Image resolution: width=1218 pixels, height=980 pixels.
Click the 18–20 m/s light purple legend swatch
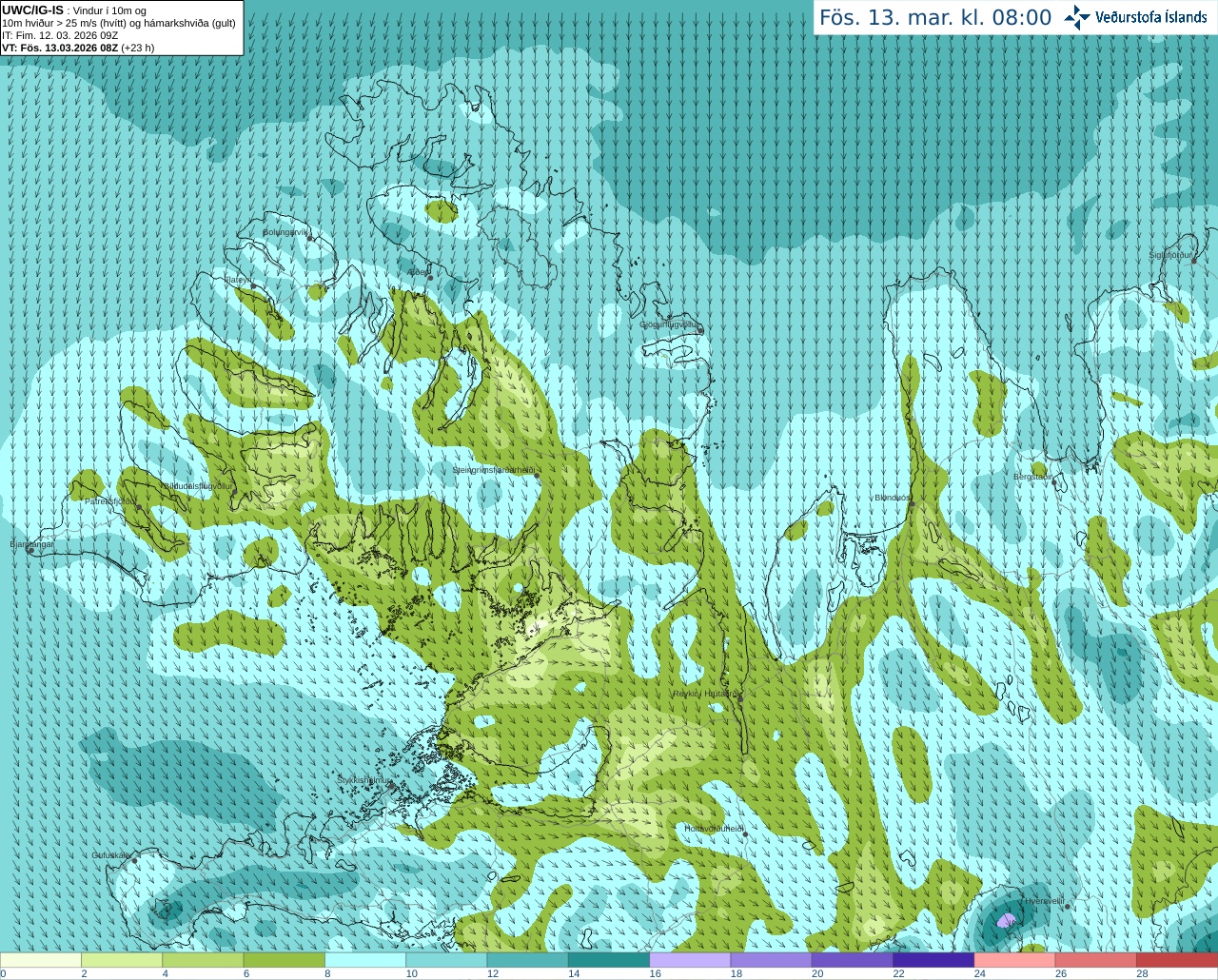pyautogui.click(x=772, y=960)
